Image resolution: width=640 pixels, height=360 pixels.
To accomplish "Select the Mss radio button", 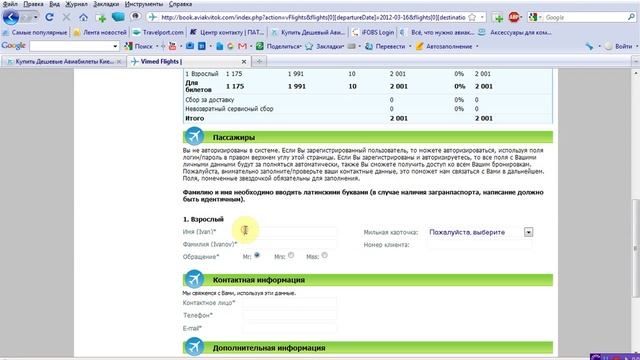I will click(324, 256).
